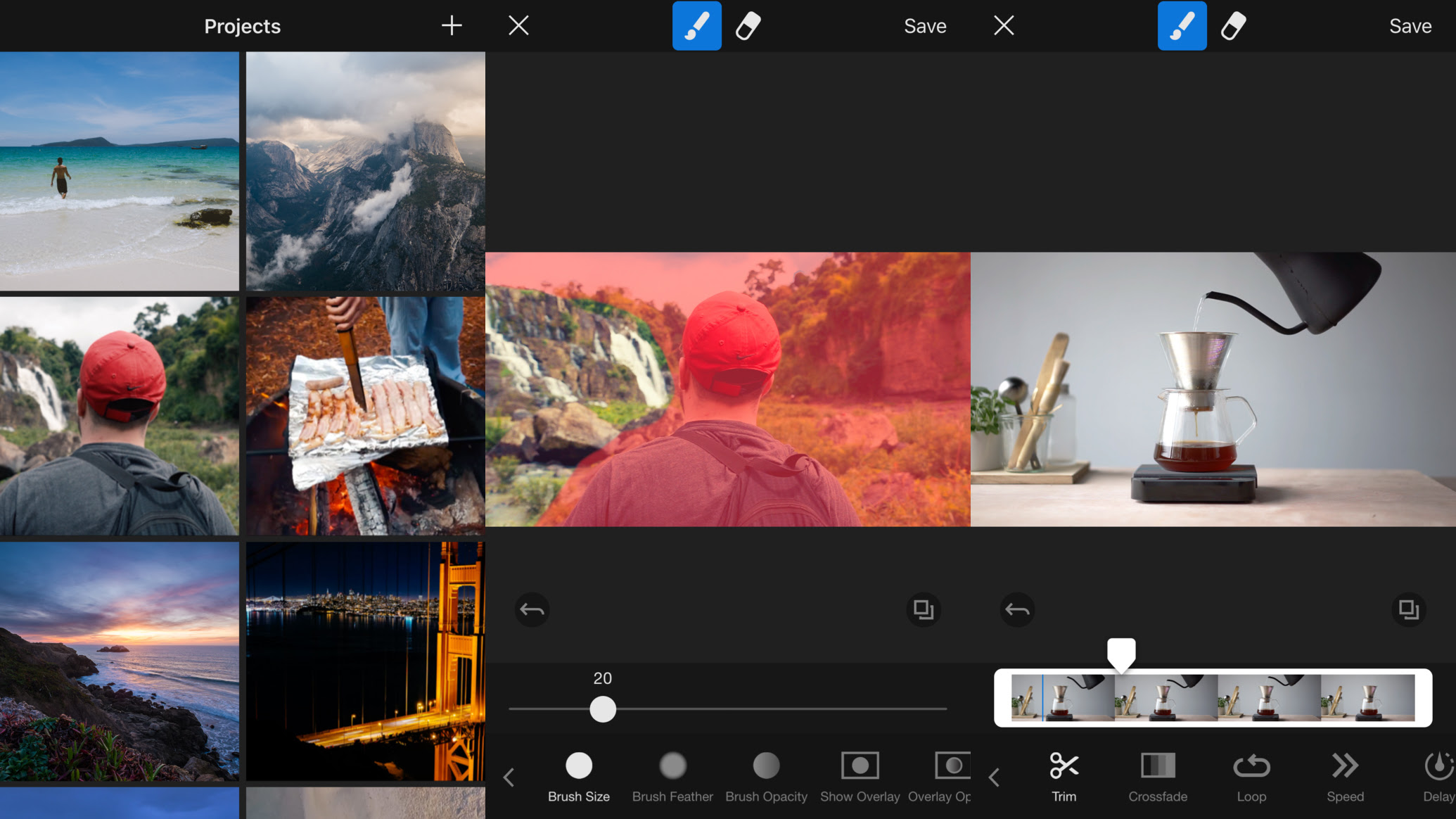Adjust brush size slider handle at 20

[x=603, y=709]
